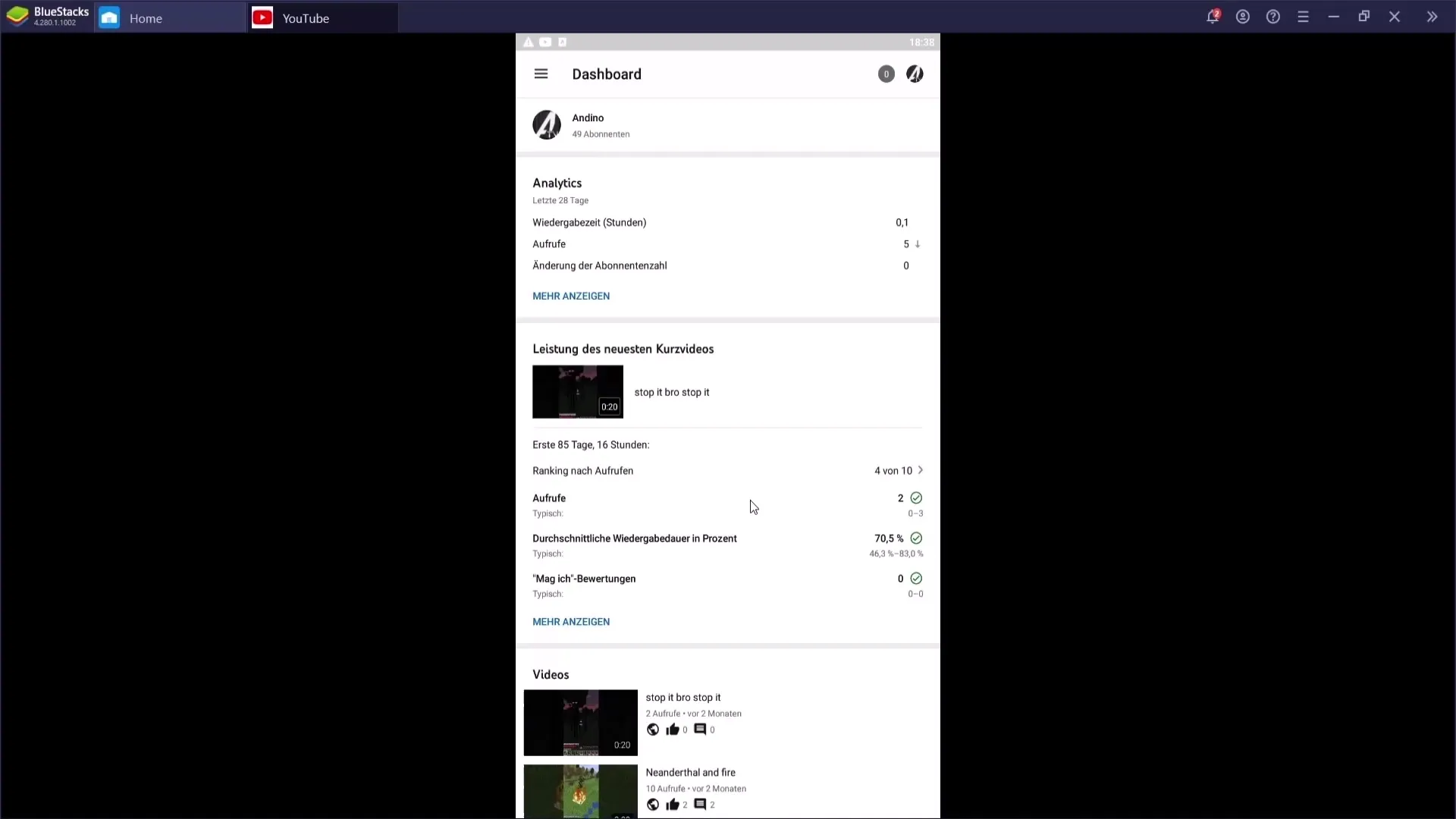Click the BlueStacks settings menu icon
This screenshot has height=819, width=1456.
[x=1303, y=17]
